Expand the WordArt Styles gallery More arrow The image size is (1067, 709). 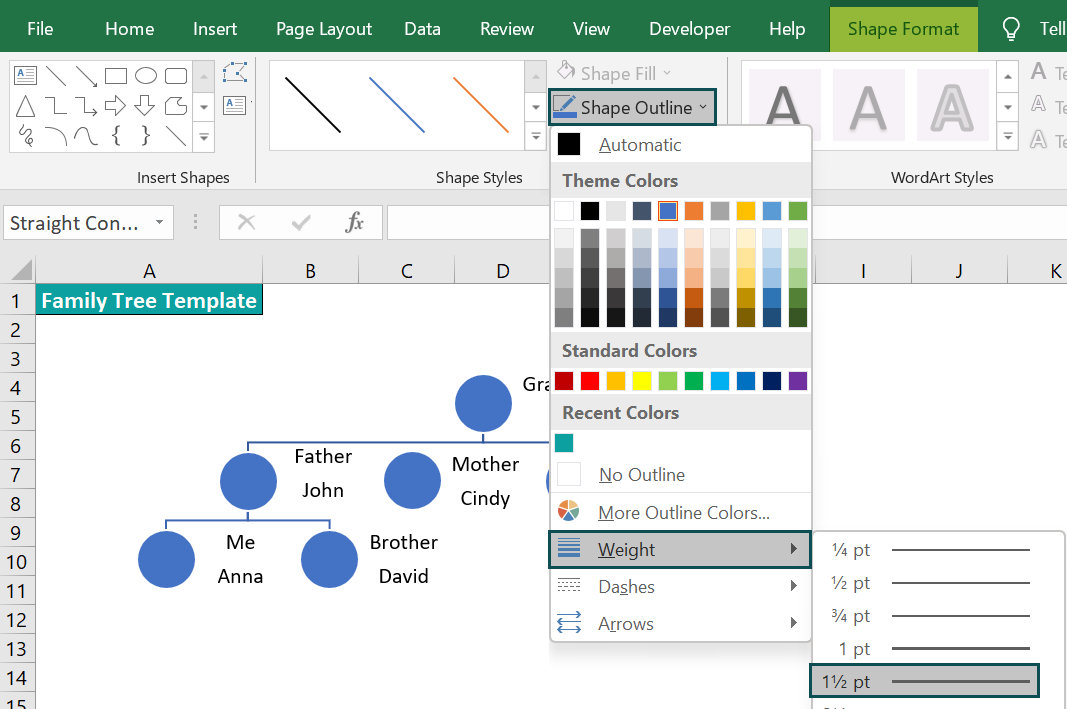pyautogui.click(x=1007, y=137)
